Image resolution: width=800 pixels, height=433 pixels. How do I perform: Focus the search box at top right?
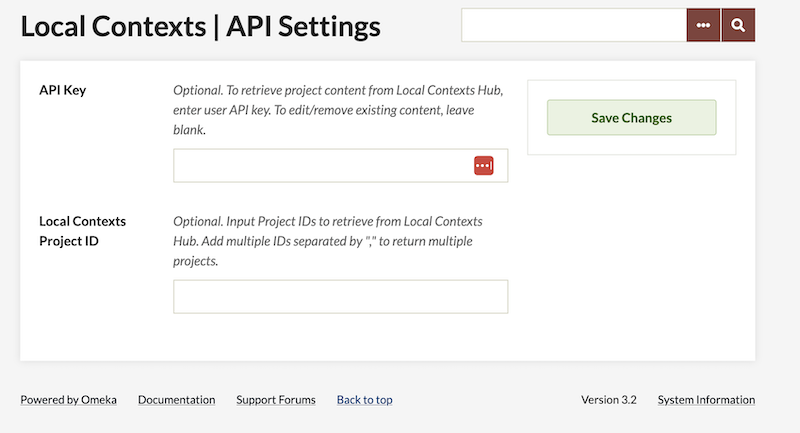(x=573, y=25)
